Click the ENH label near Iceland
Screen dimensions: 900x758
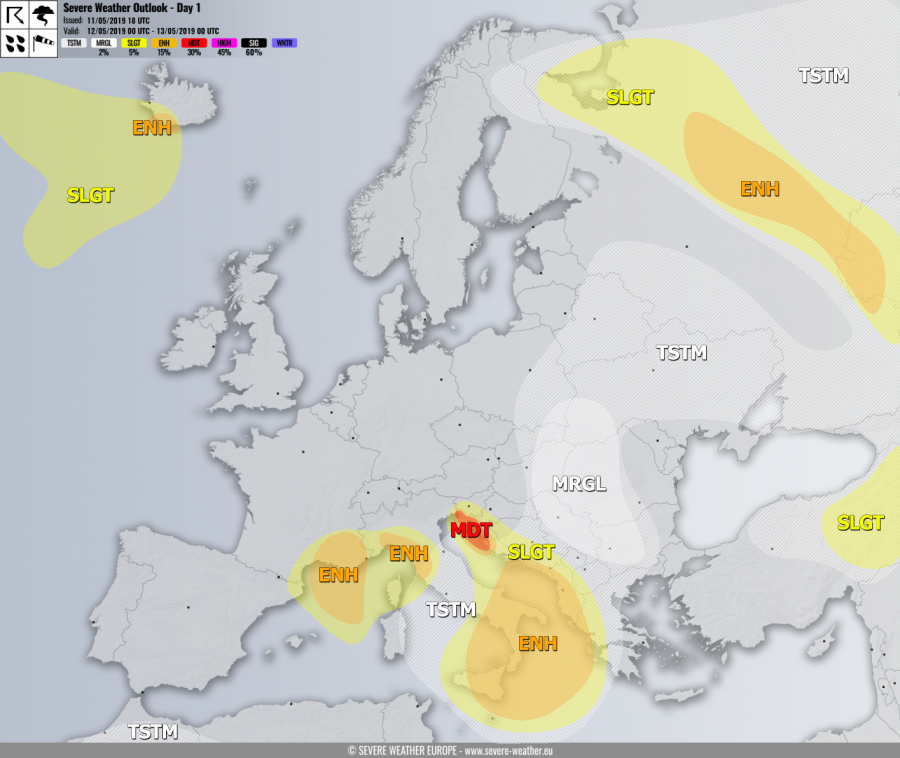pos(152,127)
